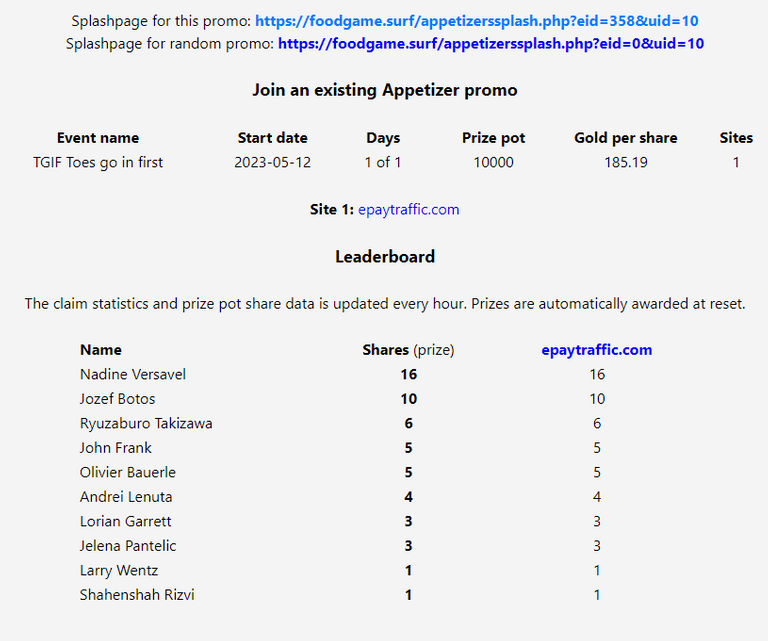Click Jelena Pantelic's name

point(128,546)
